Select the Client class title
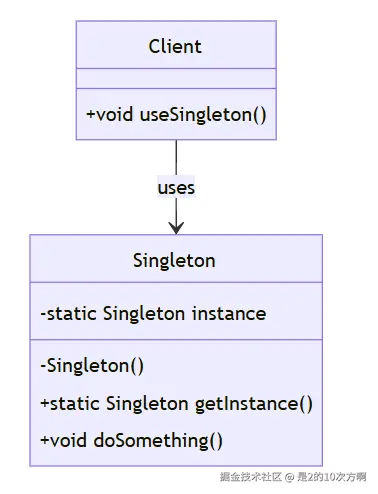 click(x=175, y=46)
